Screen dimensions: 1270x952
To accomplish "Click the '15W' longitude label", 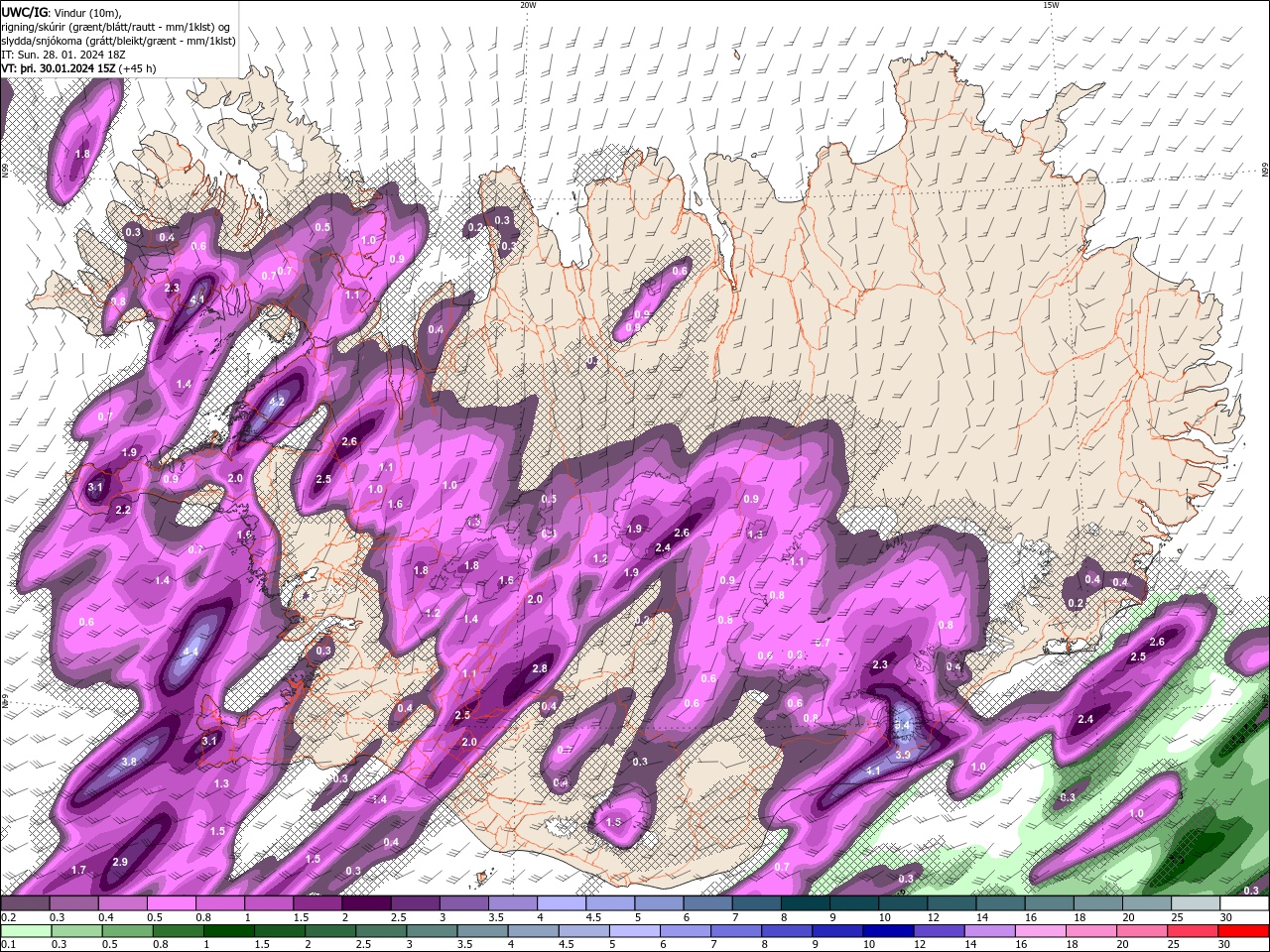I will pos(1051,5).
